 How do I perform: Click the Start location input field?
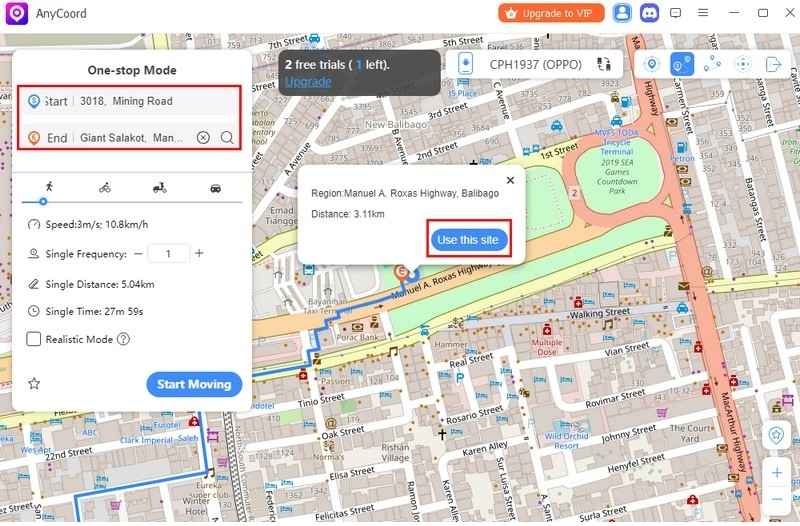[140, 101]
